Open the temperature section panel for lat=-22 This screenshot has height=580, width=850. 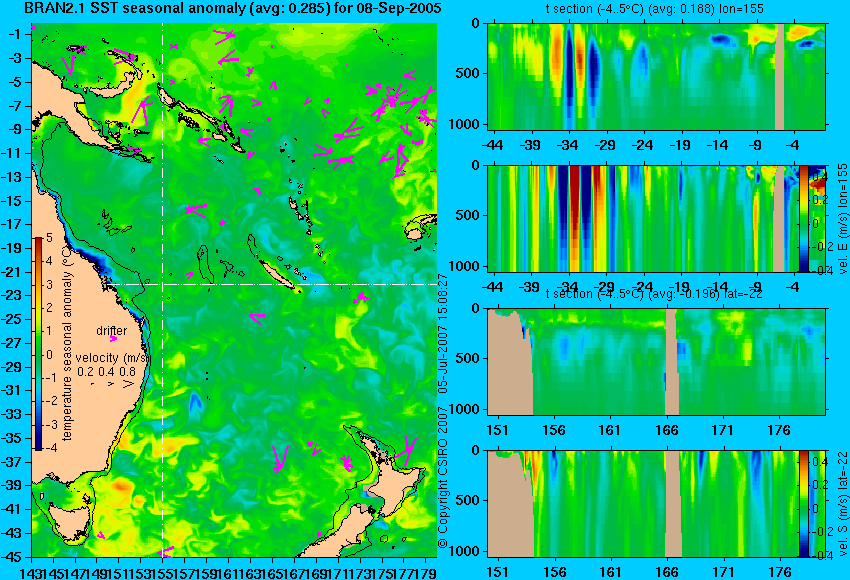click(x=657, y=362)
